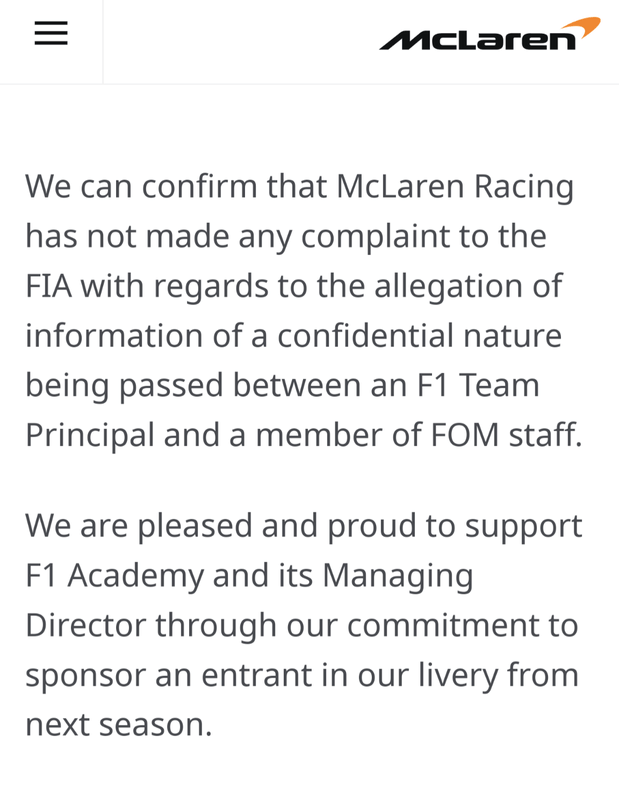
Task: Click the word 'Principal' in the first paragraph
Action: (91, 435)
